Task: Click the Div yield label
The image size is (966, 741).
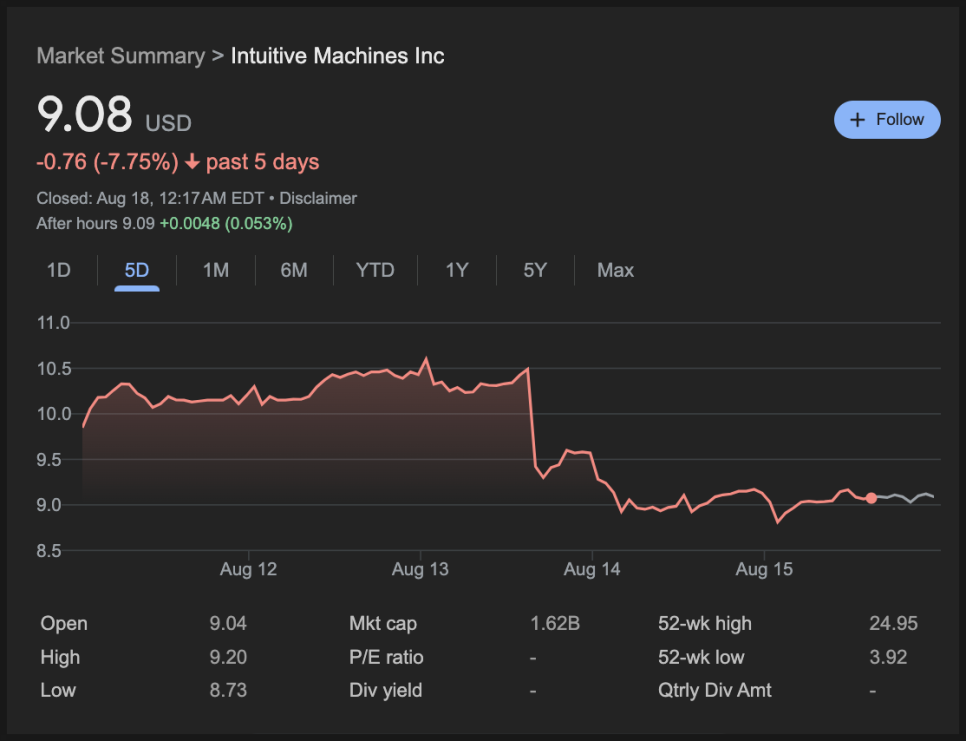Action: (x=386, y=690)
